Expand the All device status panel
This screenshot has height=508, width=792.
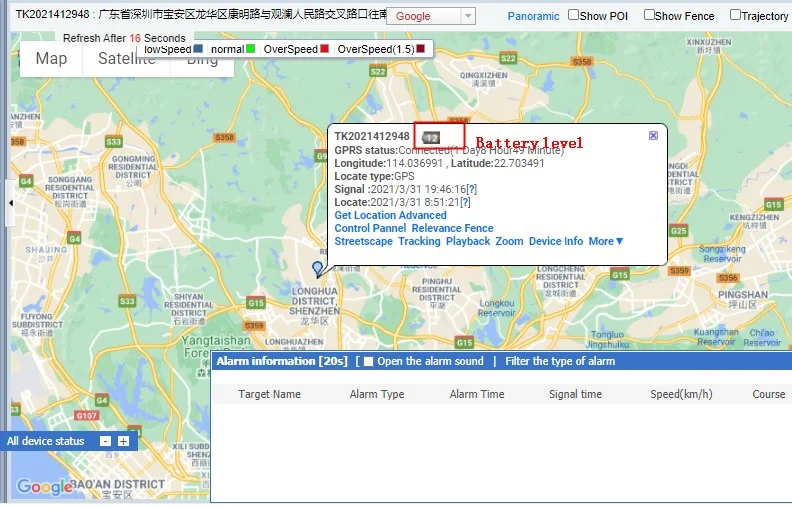(x=123, y=441)
